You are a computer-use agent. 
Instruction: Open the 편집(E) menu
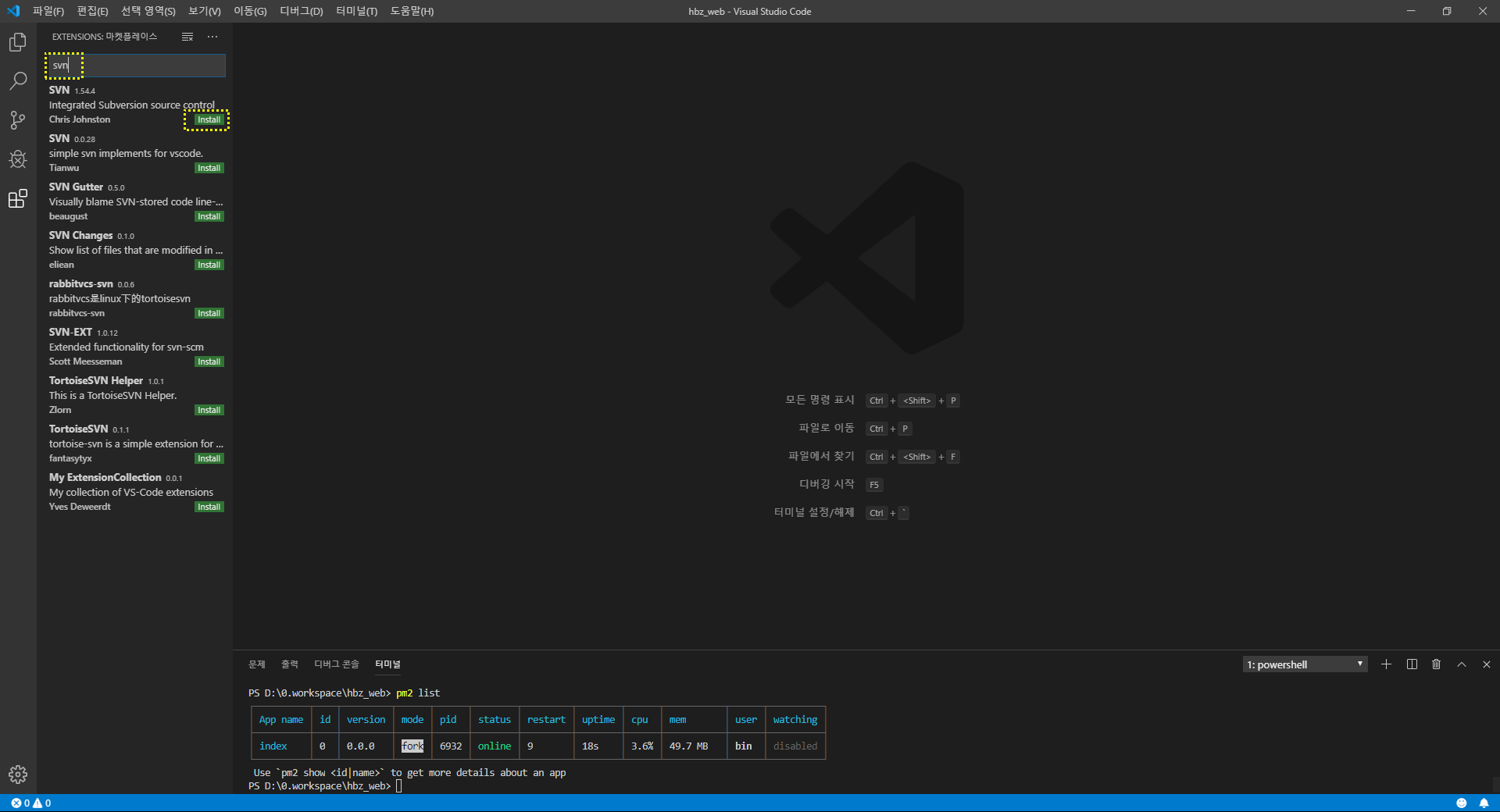click(92, 11)
